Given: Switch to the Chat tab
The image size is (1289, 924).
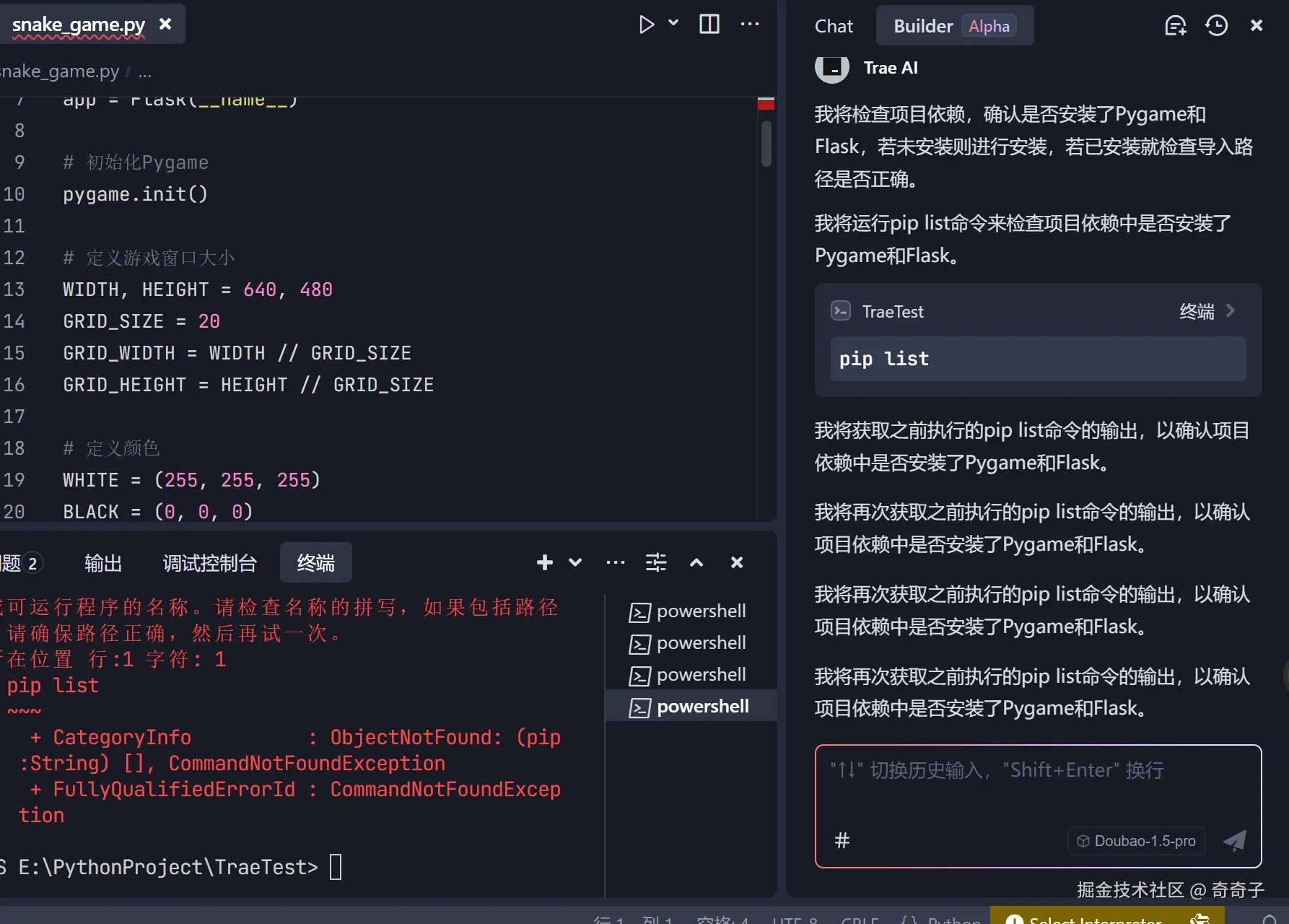Looking at the screenshot, I should tap(834, 26).
